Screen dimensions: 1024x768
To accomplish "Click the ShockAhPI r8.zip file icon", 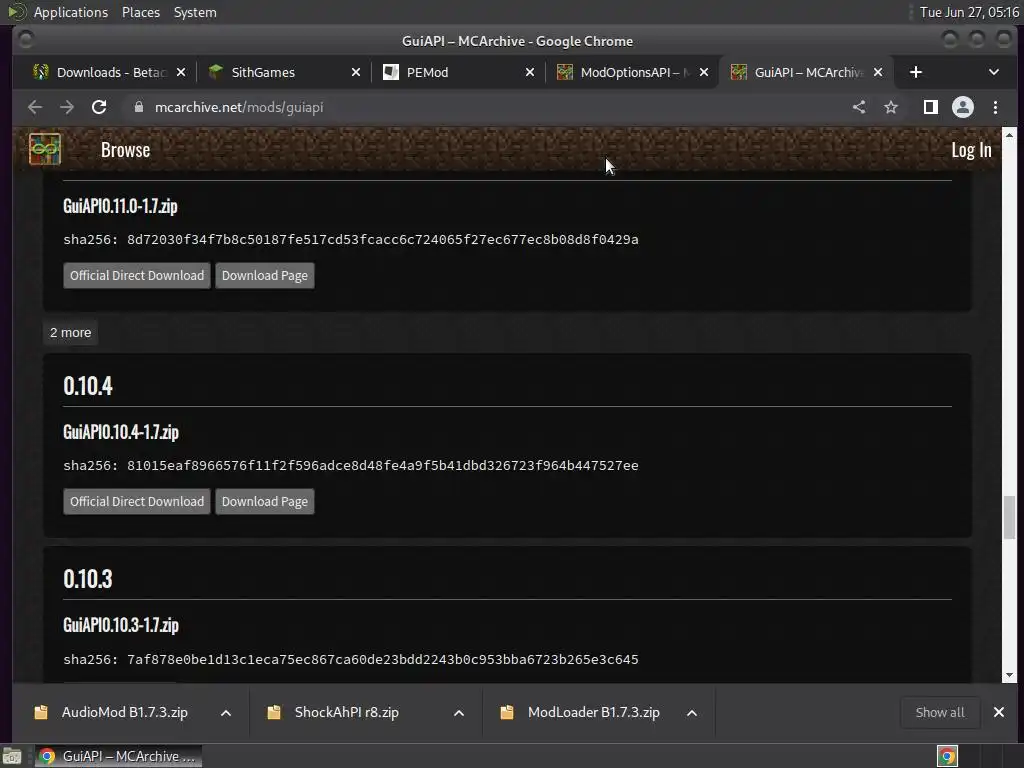I will (274, 712).
